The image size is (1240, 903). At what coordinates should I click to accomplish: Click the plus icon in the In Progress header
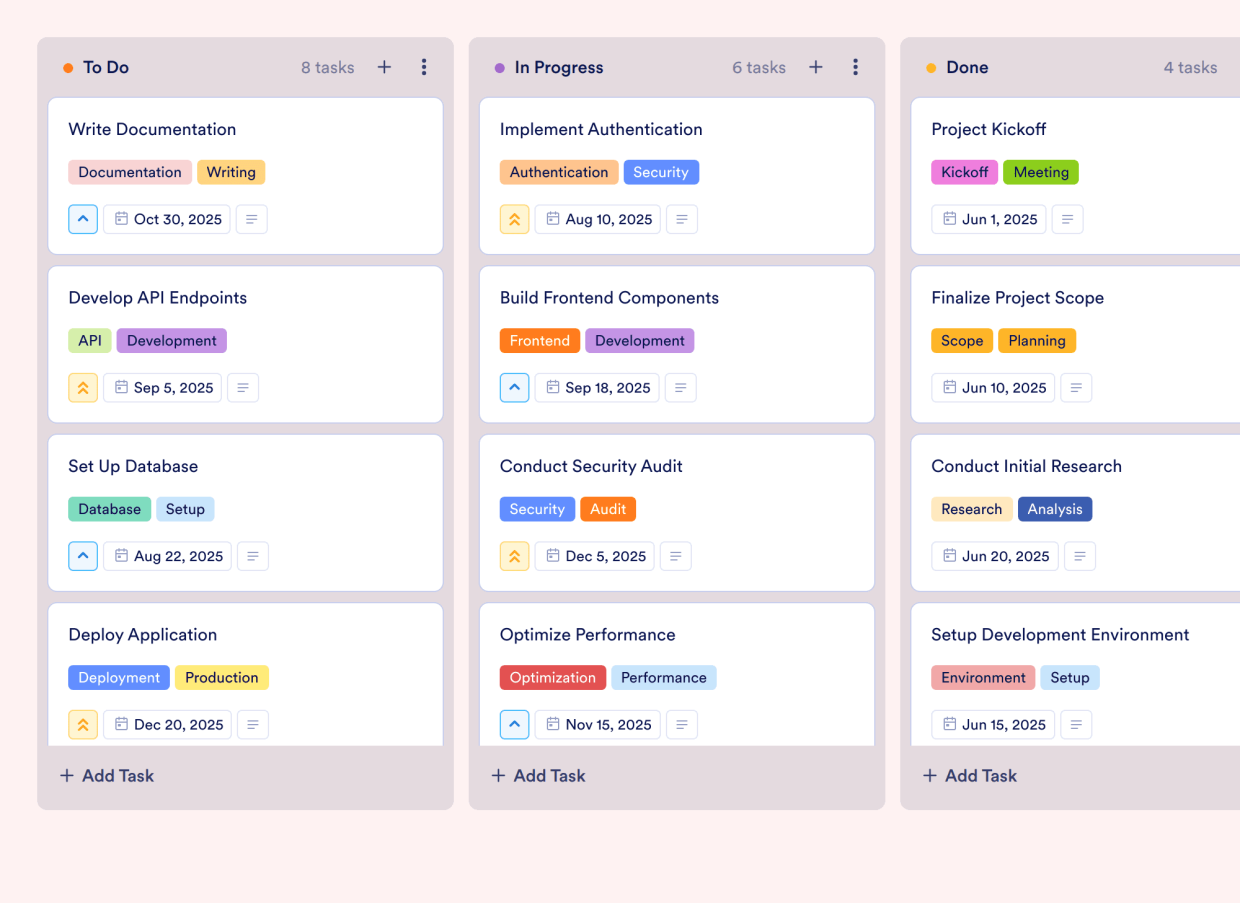(815, 67)
